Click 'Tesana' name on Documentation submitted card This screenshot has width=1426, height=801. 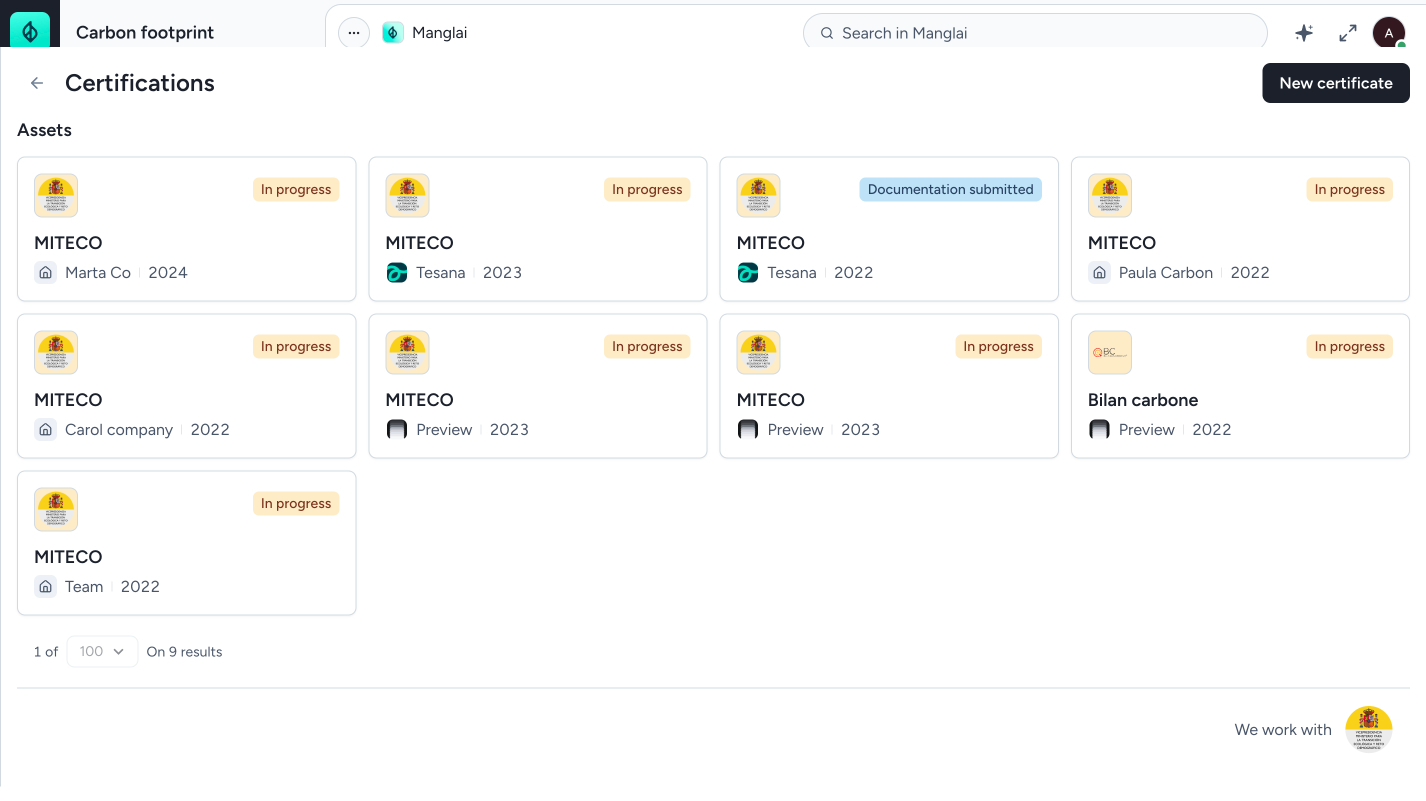pyautogui.click(x=792, y=273)
